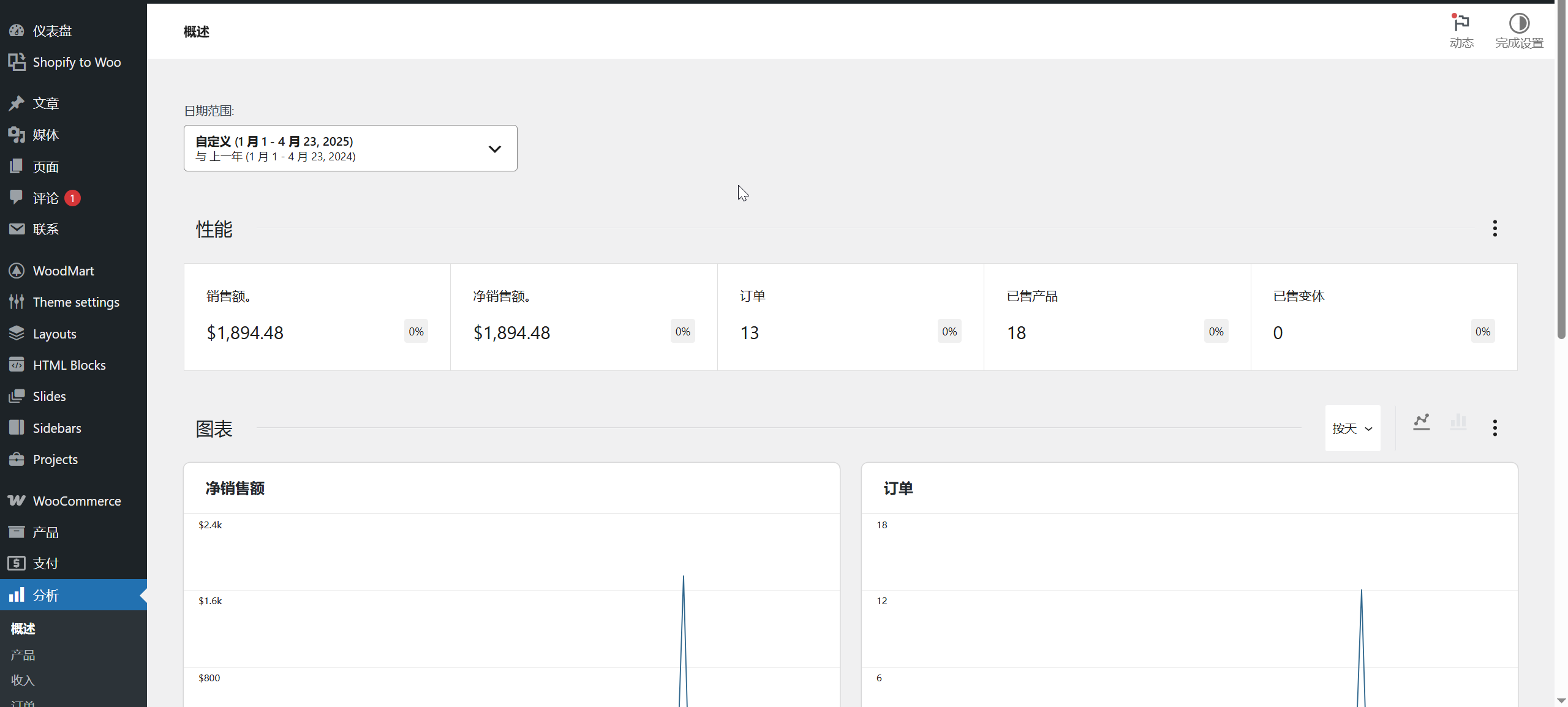Click the Slides icon in sidebar
This screenshot has width=1568, height=707.
pyautogui.click(x=17, y=396)
